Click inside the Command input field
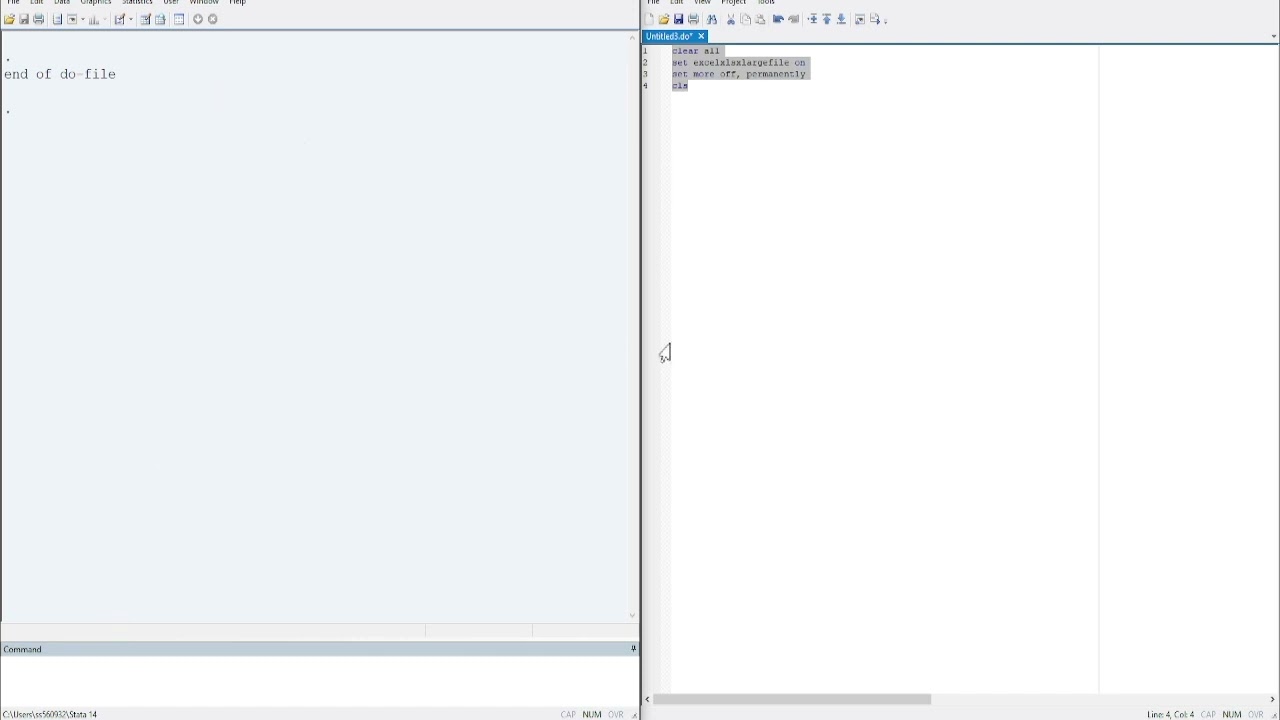Screen dimensions: 1280x720 coord(319,680)
